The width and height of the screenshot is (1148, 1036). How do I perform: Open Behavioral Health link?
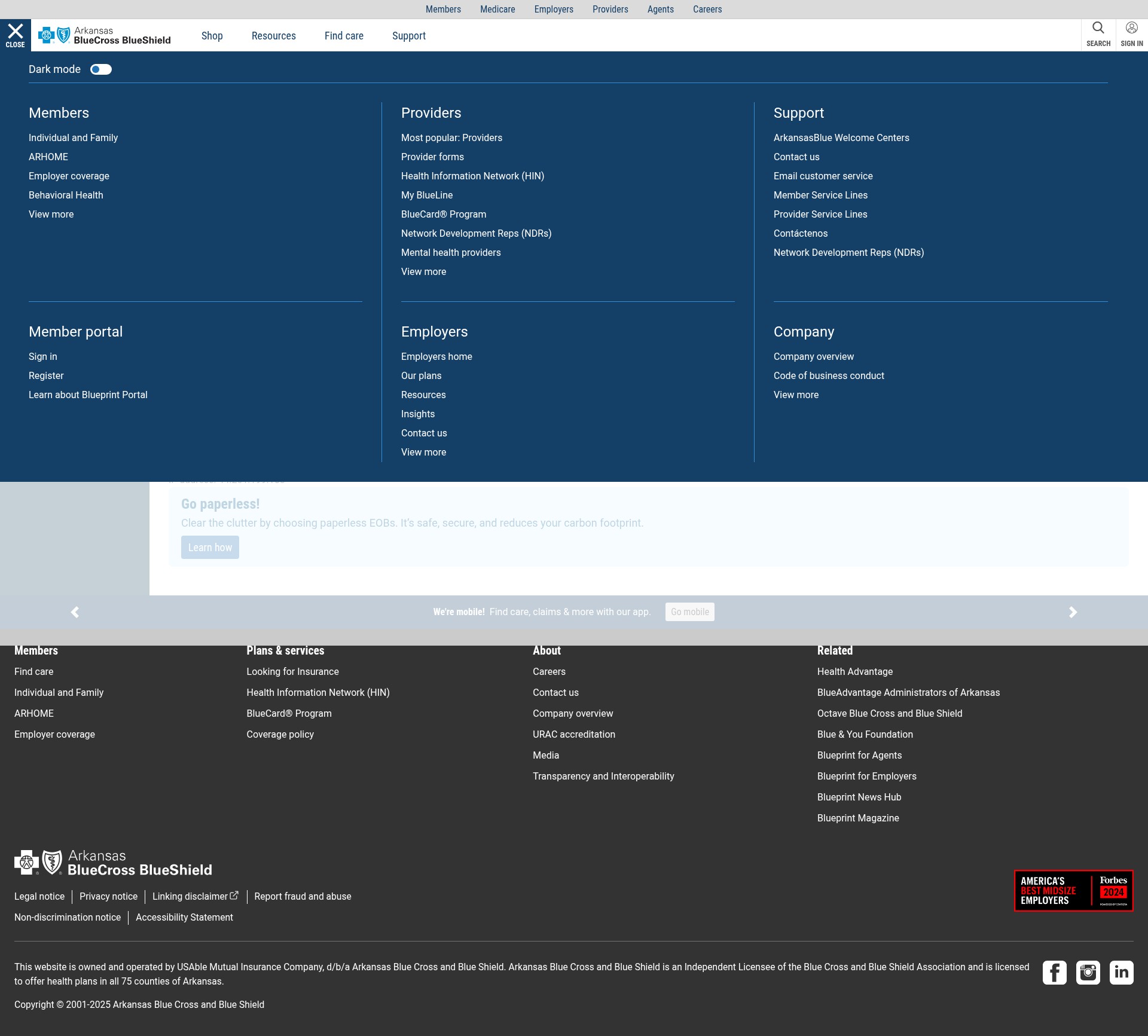tap(66, 195)
